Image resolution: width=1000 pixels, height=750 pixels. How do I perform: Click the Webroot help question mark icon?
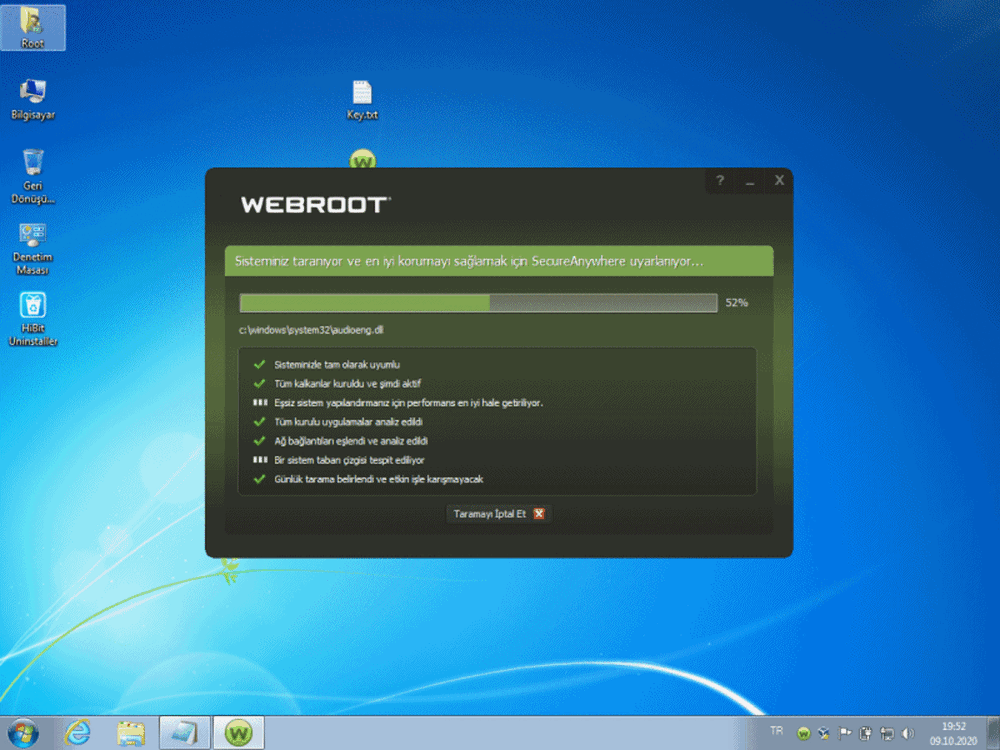[719, 181]
